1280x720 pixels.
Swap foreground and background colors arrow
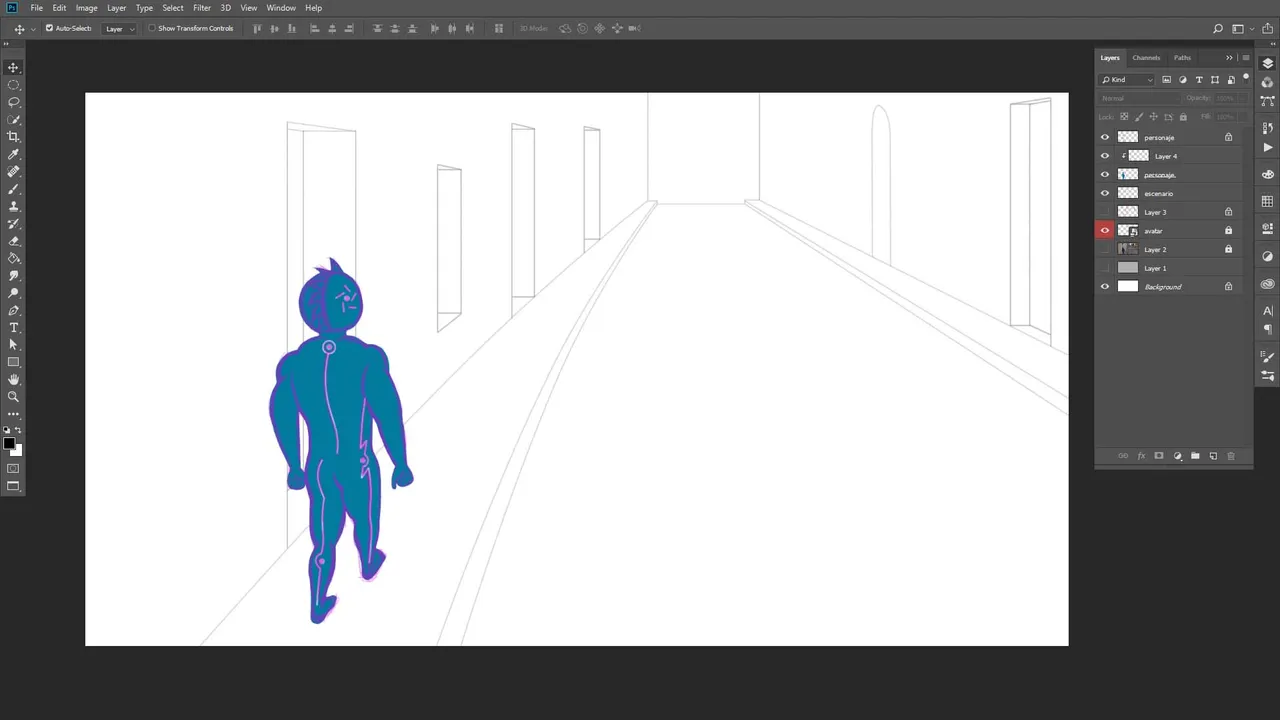click(x=18, y=431)
